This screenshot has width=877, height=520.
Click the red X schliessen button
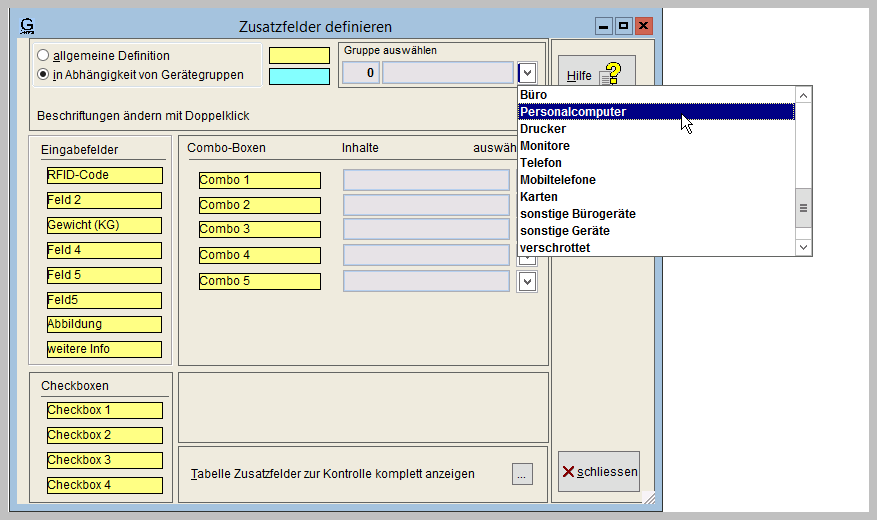pyautogui.click(x=598, y=471)
